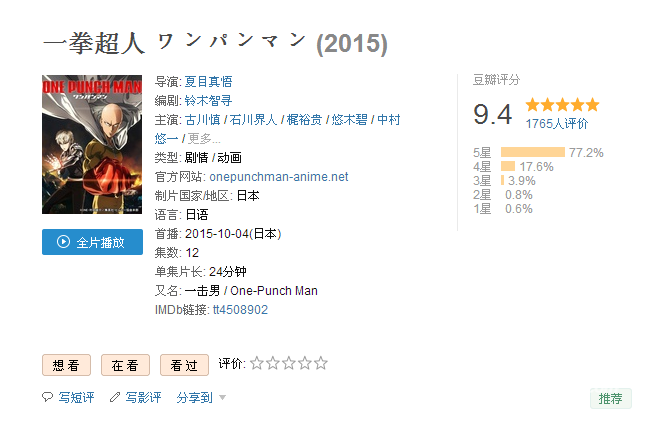Viewport: 667px width, 434px height.
Task: Open official site onepunchman-anime.net
Action: (x=279, y=177)
